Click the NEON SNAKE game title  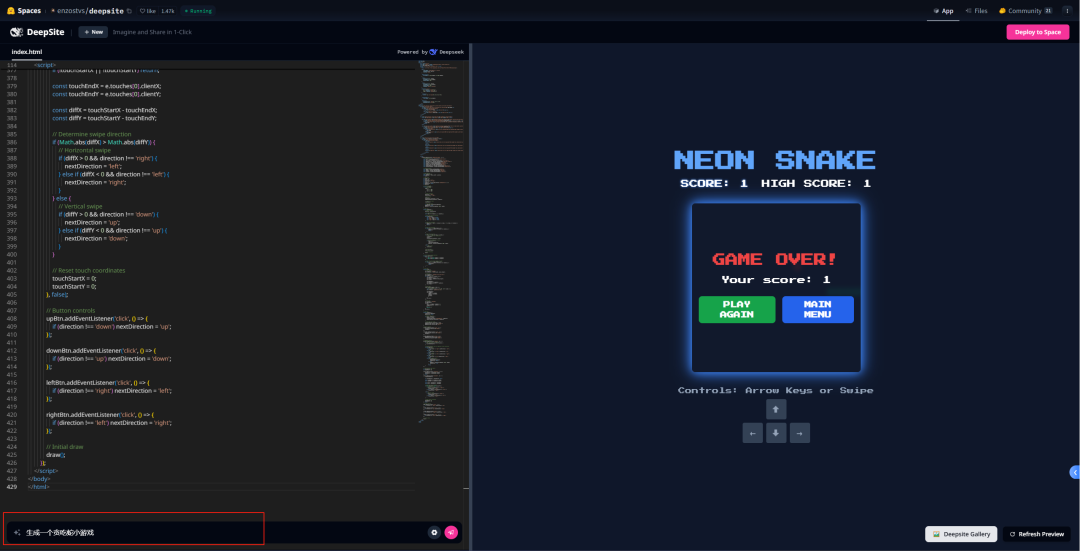(x=775, y=160)
